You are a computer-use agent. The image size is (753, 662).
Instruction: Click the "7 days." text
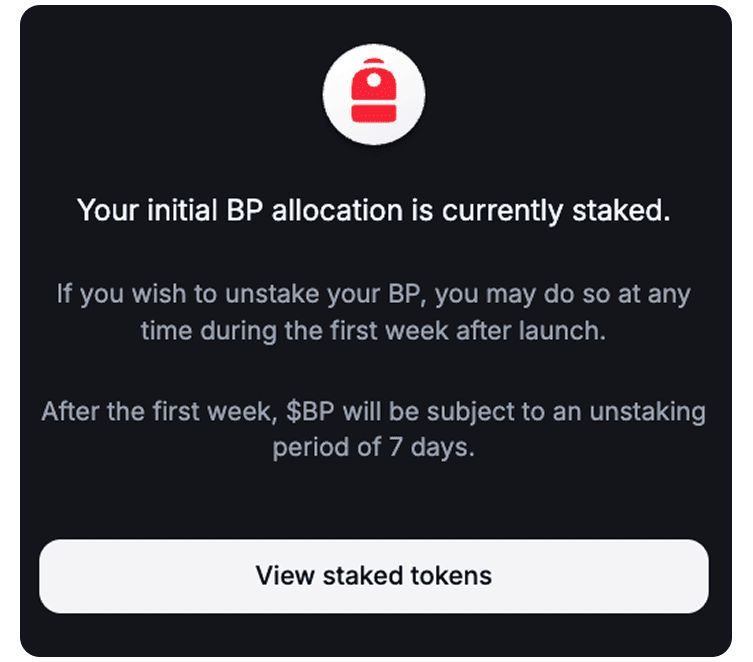tap(432, 447)
